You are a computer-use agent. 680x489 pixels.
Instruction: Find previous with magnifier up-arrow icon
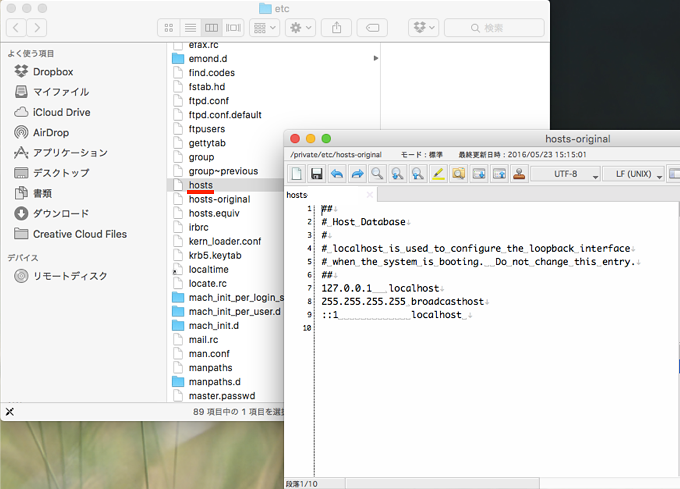tap(418, 174)
